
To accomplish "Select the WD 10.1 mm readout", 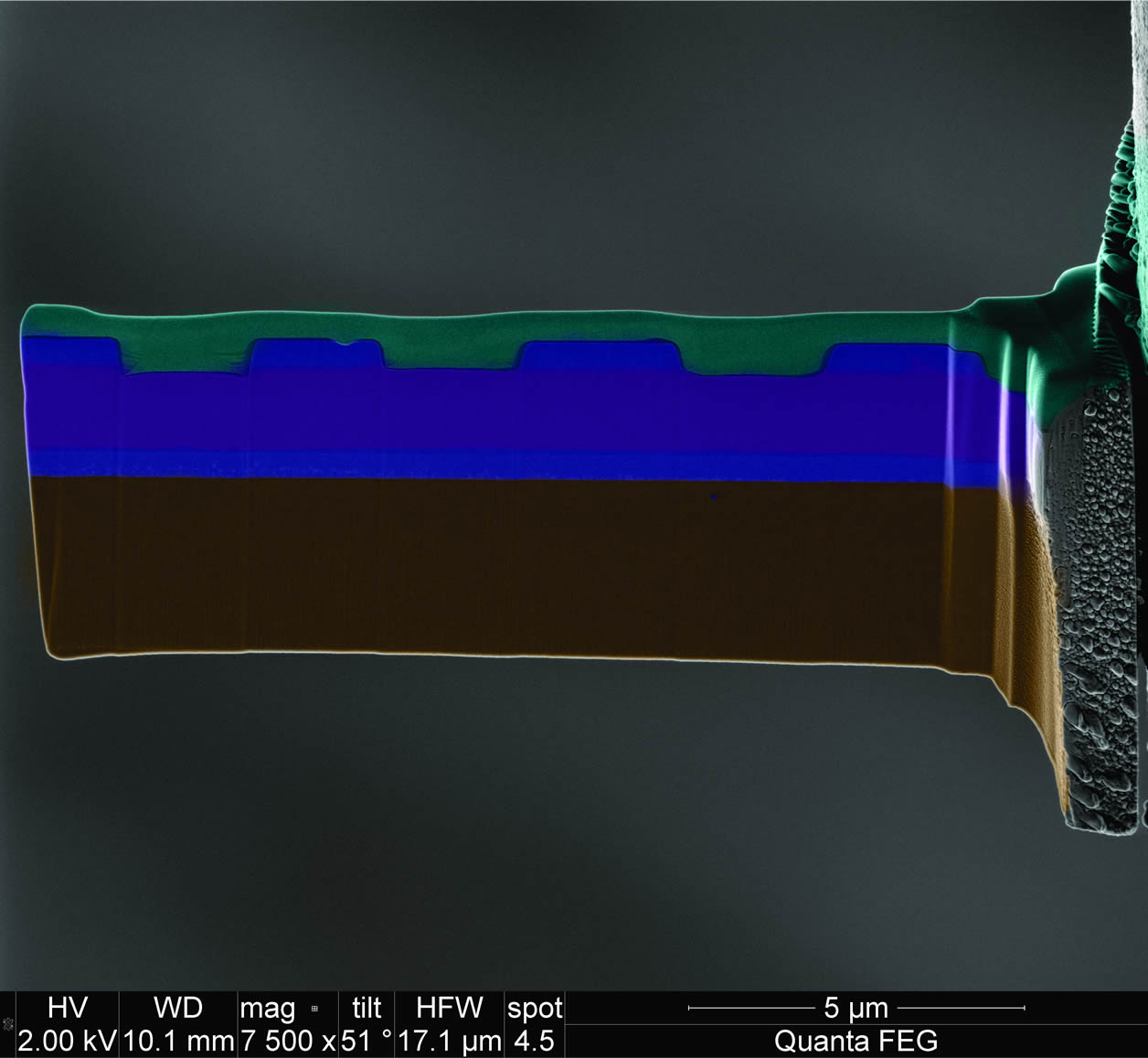I will click(177, 1040).
